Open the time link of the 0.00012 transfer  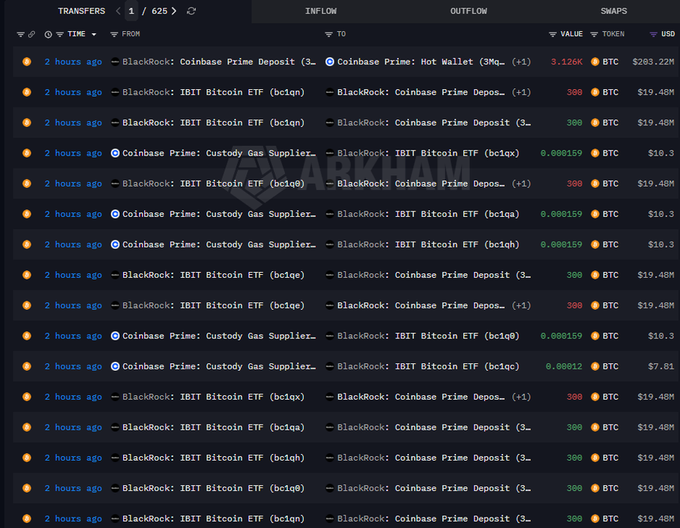(73, 366)
